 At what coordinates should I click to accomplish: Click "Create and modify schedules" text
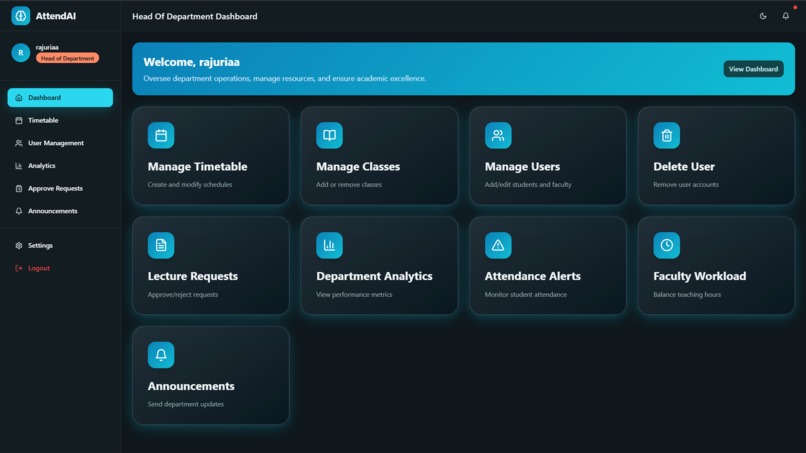pyautogui.click(x=190, y=185)
